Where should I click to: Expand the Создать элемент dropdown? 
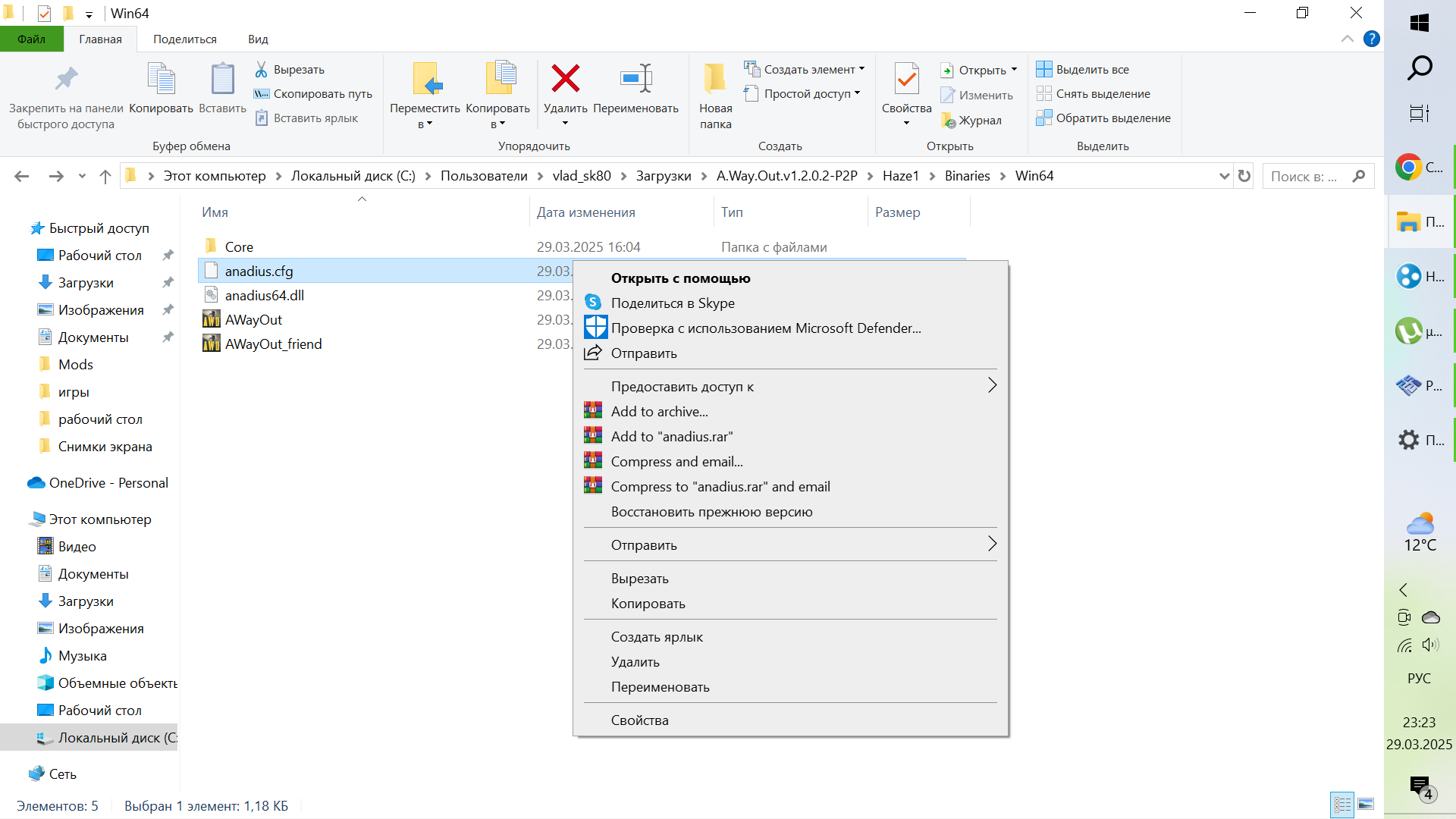[x=861, y=69]
